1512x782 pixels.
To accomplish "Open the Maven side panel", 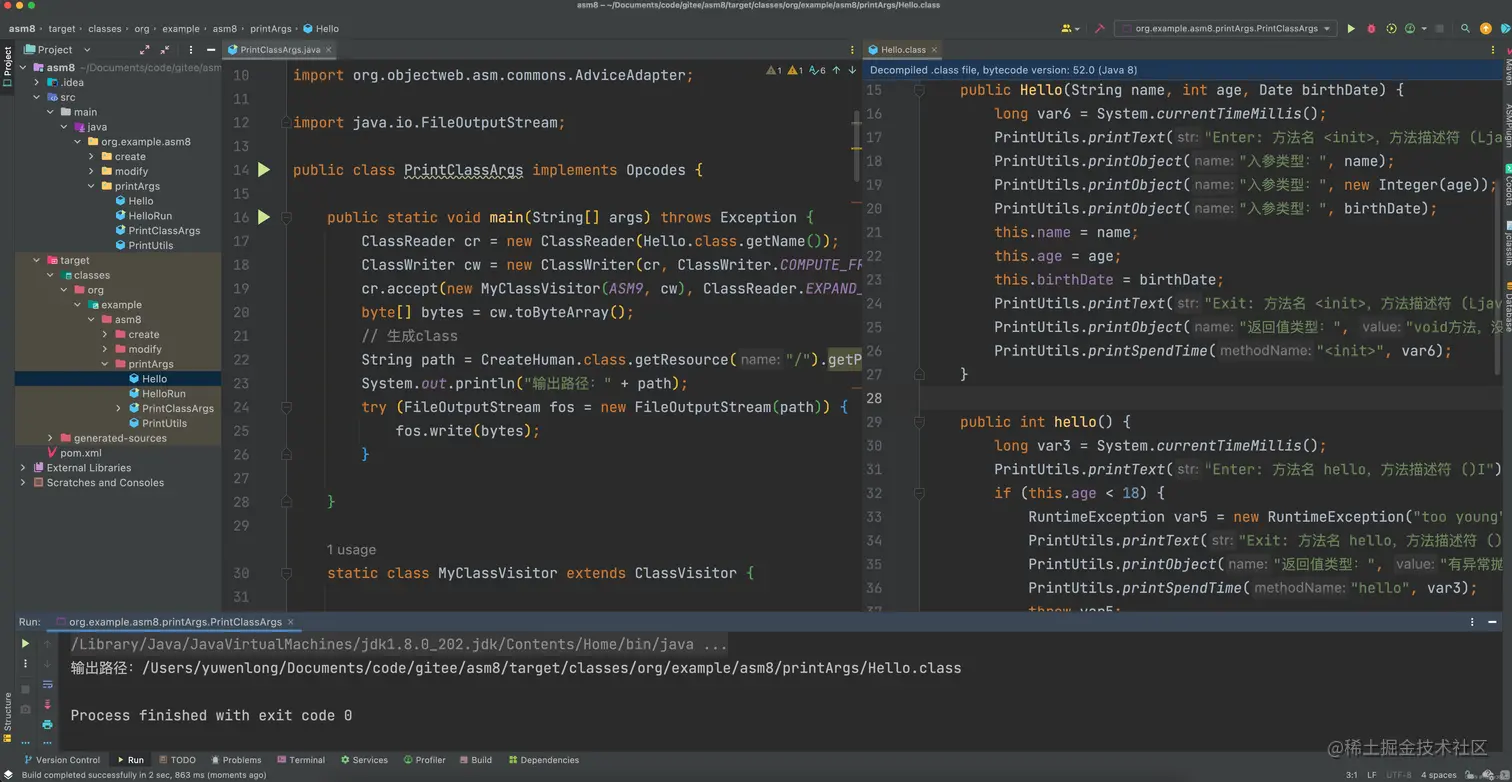I will pyautogui.click(x=1506, y=68).
